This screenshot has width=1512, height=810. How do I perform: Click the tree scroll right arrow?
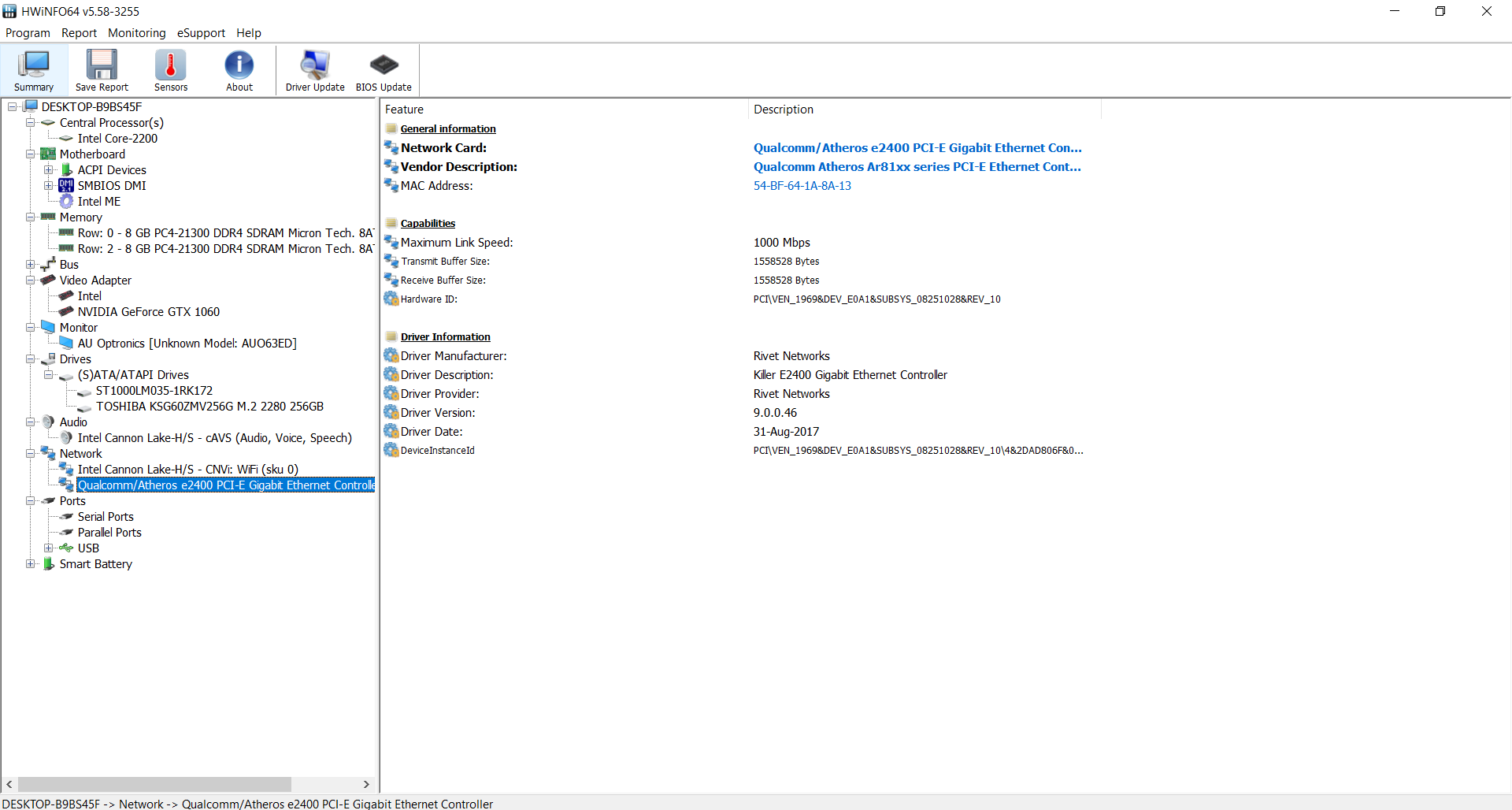366,784
